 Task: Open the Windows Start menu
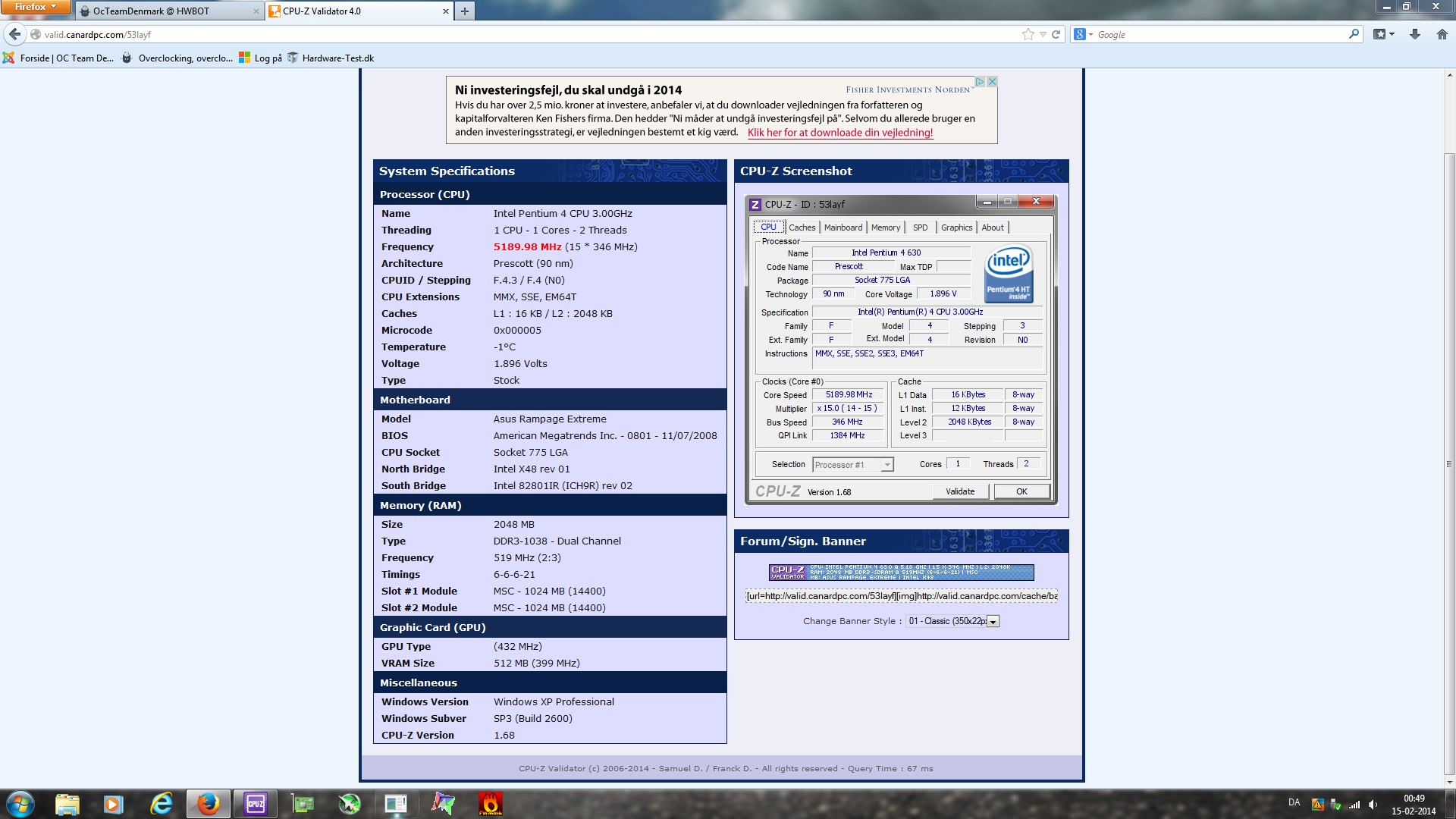[20, 804]
